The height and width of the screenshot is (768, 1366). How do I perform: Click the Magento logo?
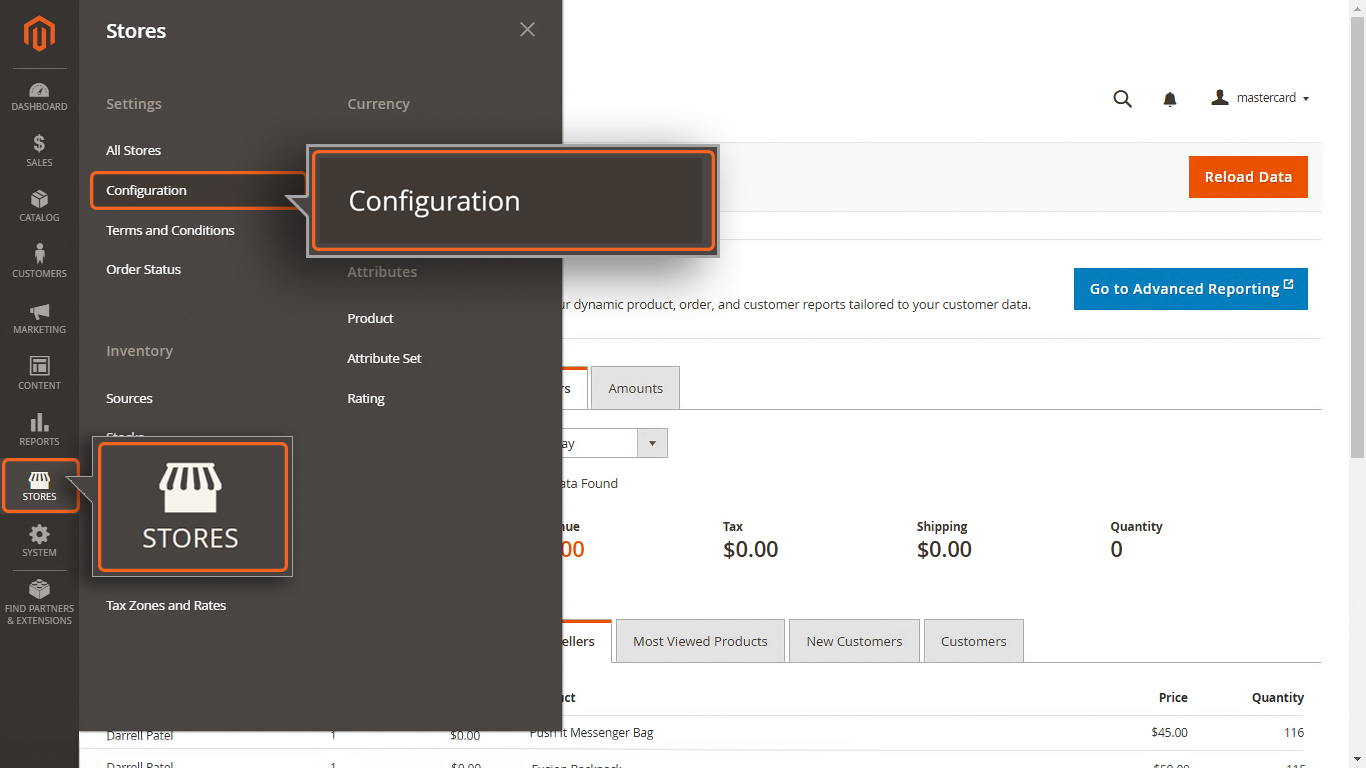(39, 34)
